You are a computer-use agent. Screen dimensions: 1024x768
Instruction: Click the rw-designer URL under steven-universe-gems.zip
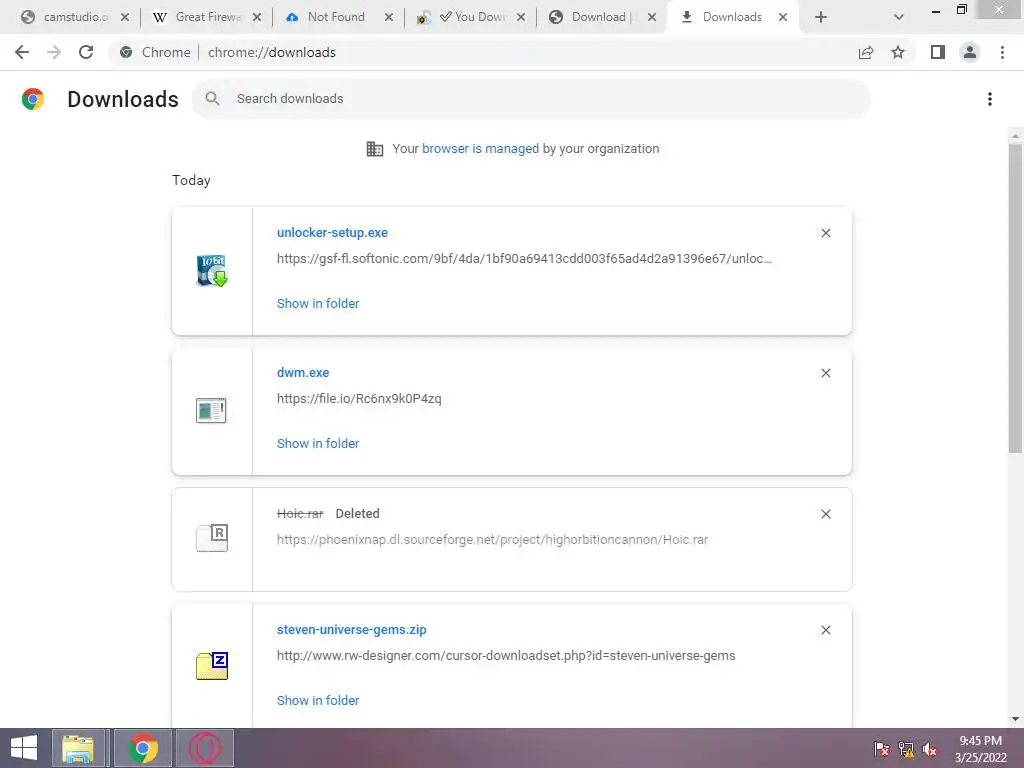pyautogui.click(x=506, y=656)
